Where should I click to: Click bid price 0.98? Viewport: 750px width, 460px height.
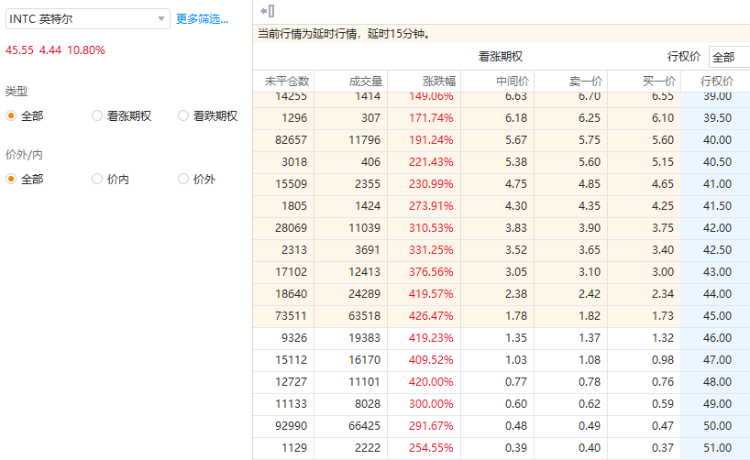point(662,360)
